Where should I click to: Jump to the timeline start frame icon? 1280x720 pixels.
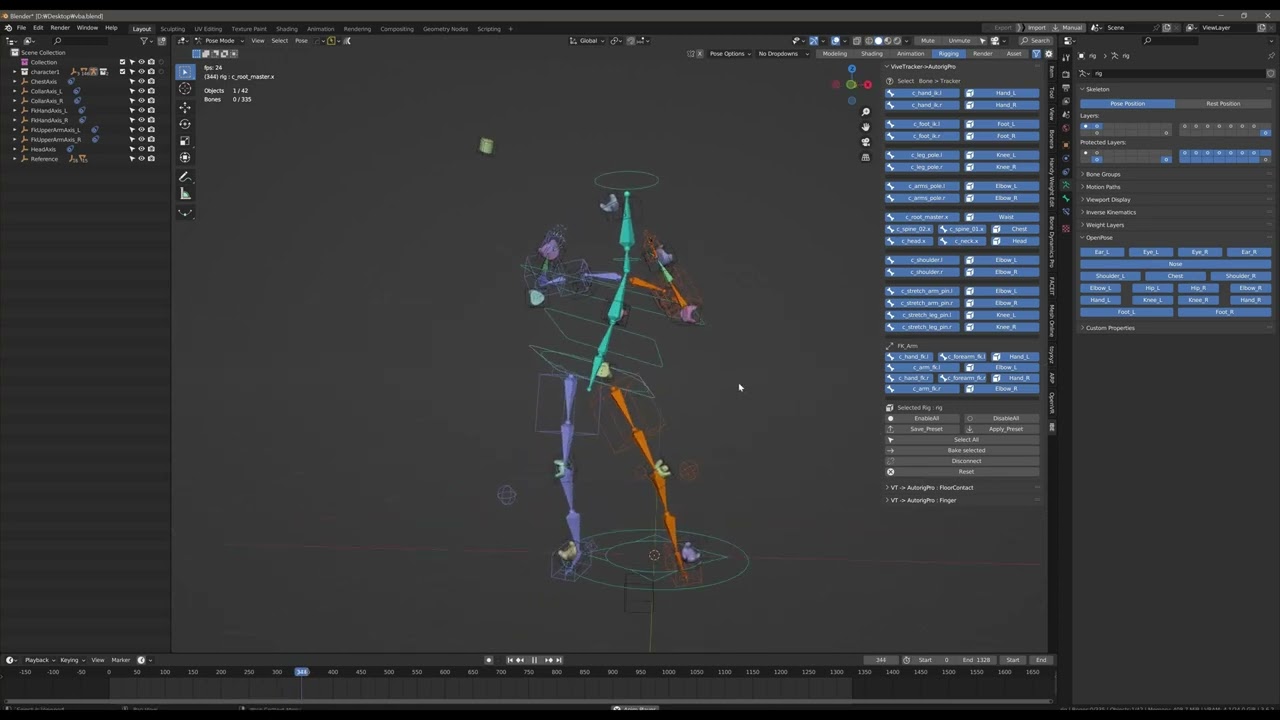510,660
